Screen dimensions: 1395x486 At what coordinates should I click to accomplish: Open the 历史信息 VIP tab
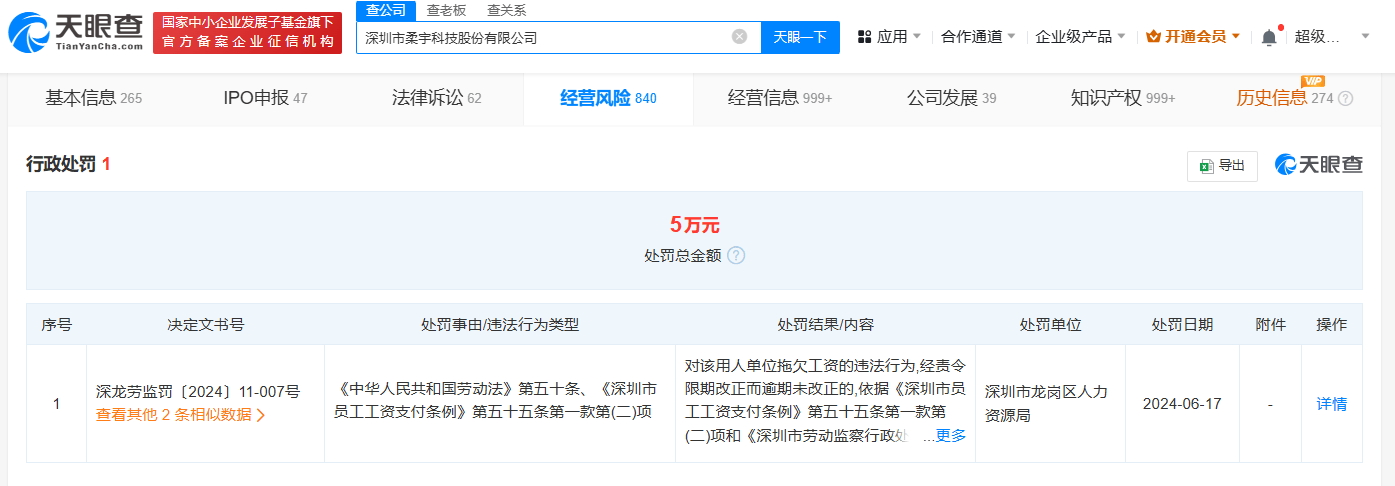[x=1285, y=98]
